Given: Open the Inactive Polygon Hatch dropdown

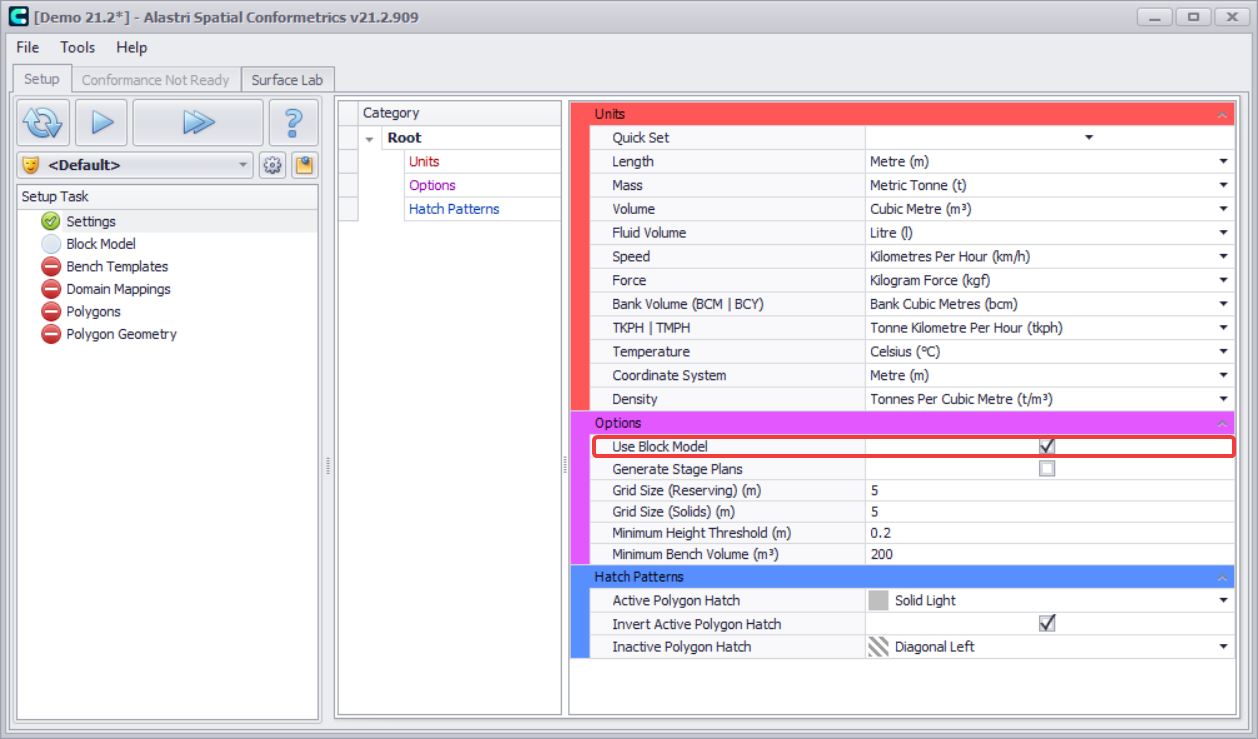Looking at the screenshot, I should (1223, 647).
